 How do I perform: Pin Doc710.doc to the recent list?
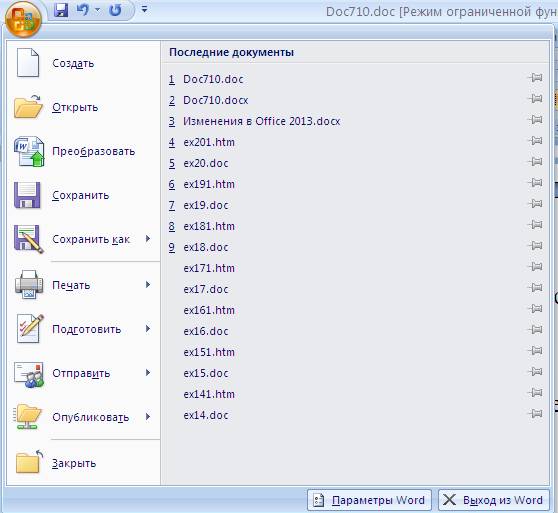535,77
